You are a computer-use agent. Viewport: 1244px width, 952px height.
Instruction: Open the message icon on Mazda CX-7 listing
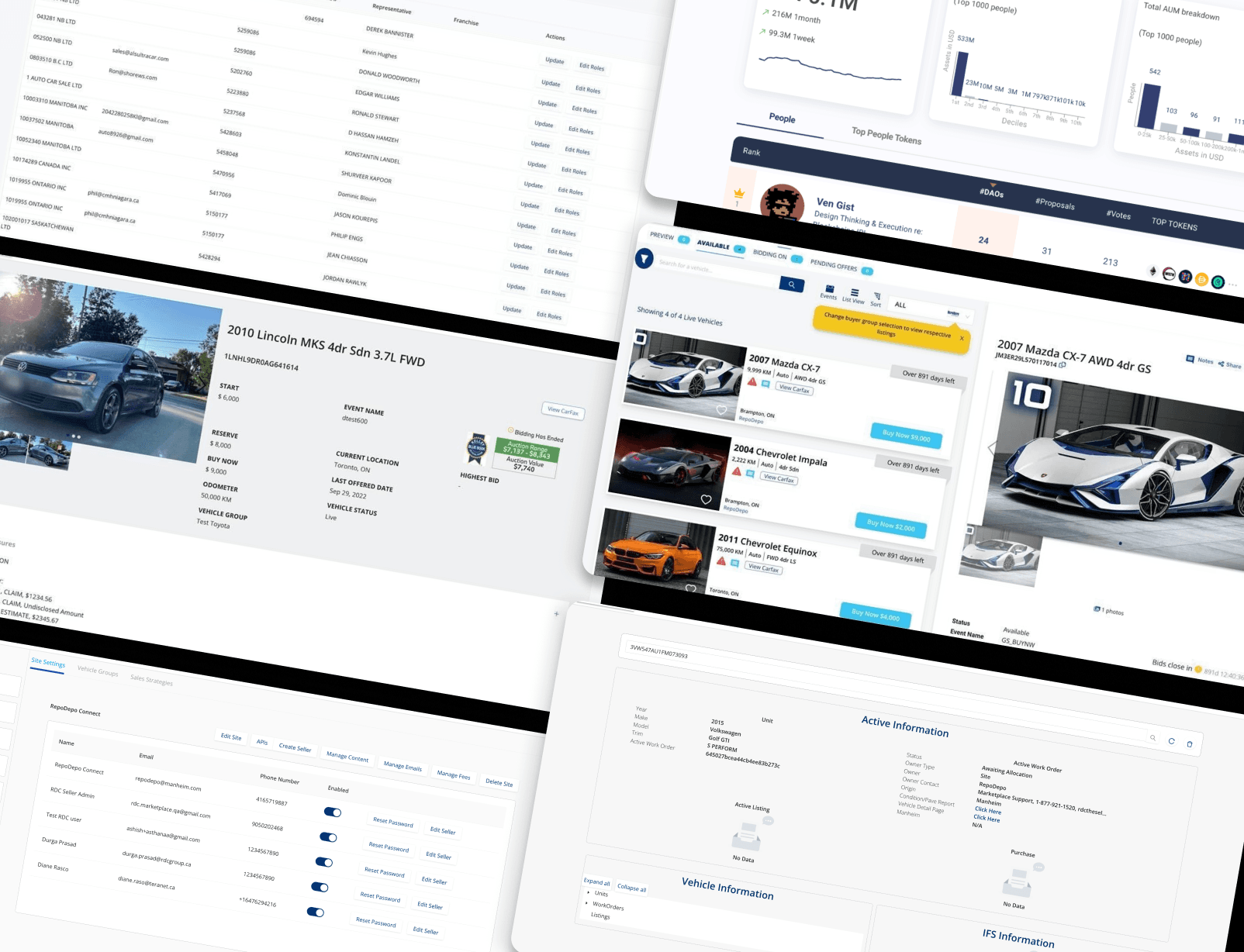(765, 384)
